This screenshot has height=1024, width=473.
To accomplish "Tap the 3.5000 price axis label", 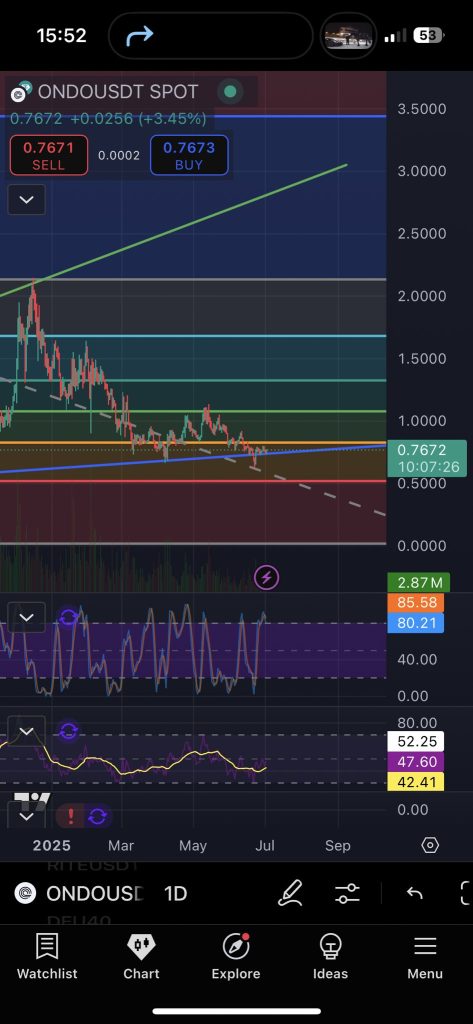I will [x=422, y=108].
